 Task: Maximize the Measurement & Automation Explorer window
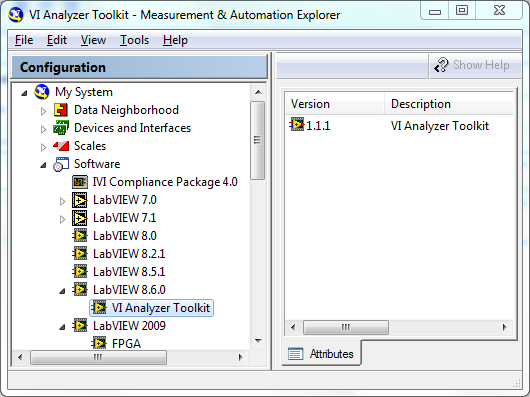click(462, 11)
